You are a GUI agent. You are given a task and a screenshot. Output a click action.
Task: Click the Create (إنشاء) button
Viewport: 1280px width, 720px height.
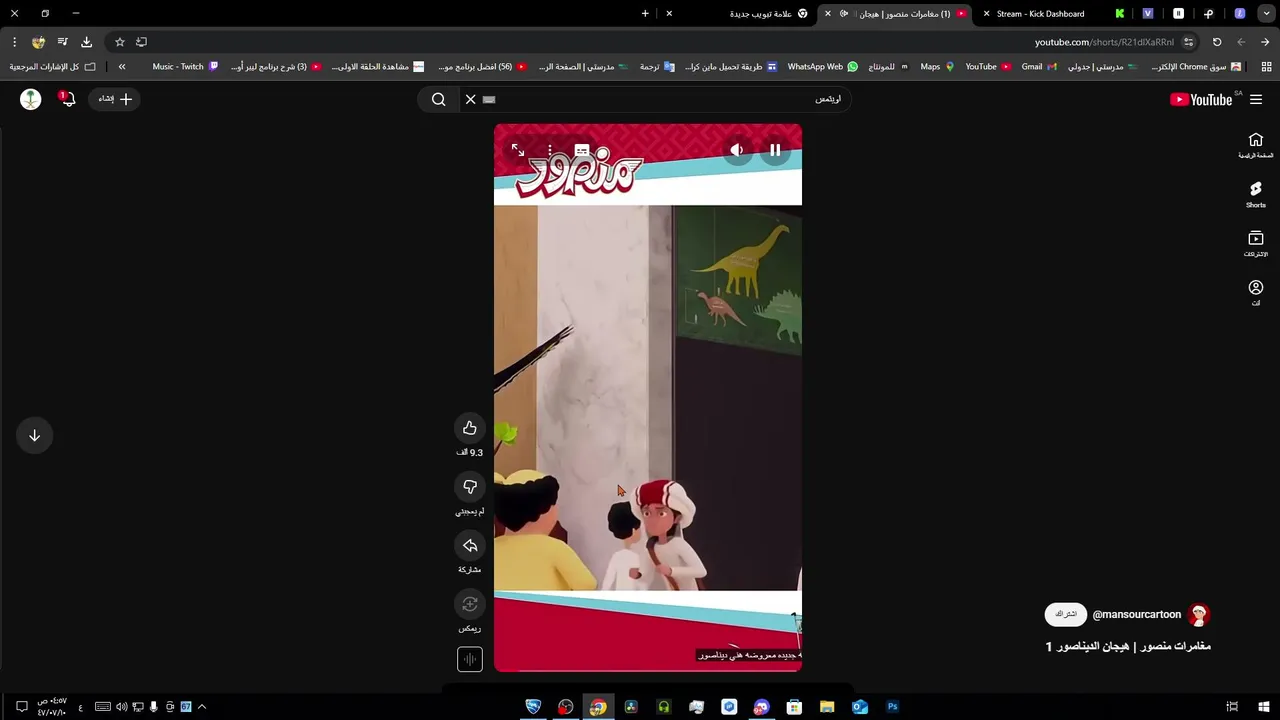[x=114, y=99]
